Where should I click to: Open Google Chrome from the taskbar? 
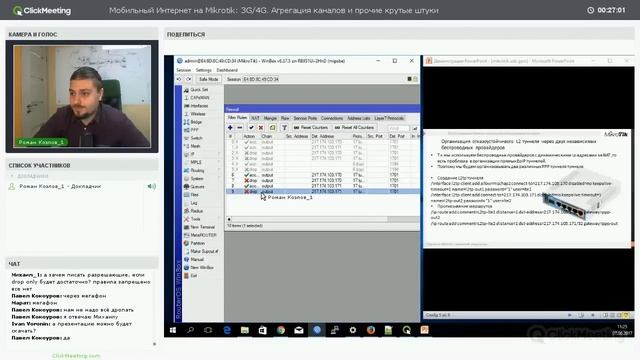point(281,330)
